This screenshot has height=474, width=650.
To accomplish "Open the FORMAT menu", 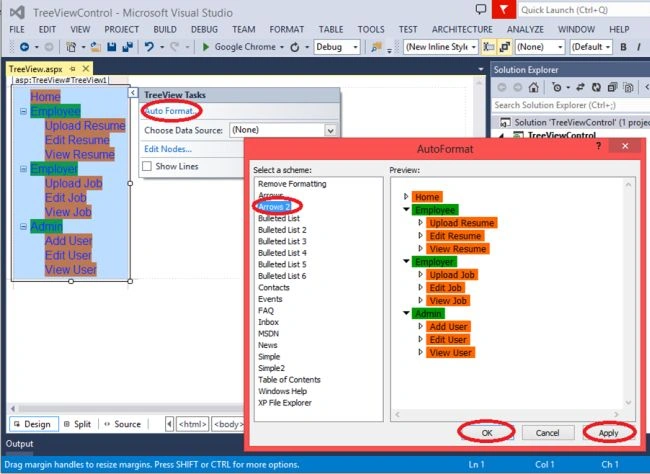I will pos(287,29).
